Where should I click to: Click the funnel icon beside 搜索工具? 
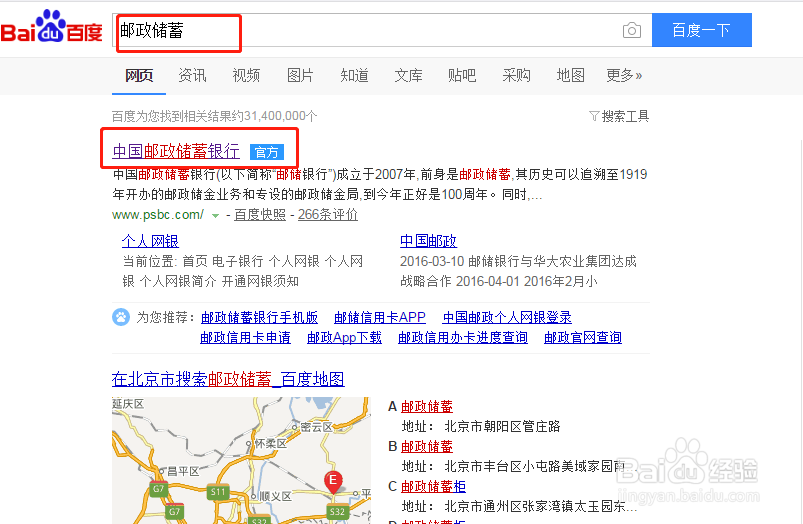(594, 116)
